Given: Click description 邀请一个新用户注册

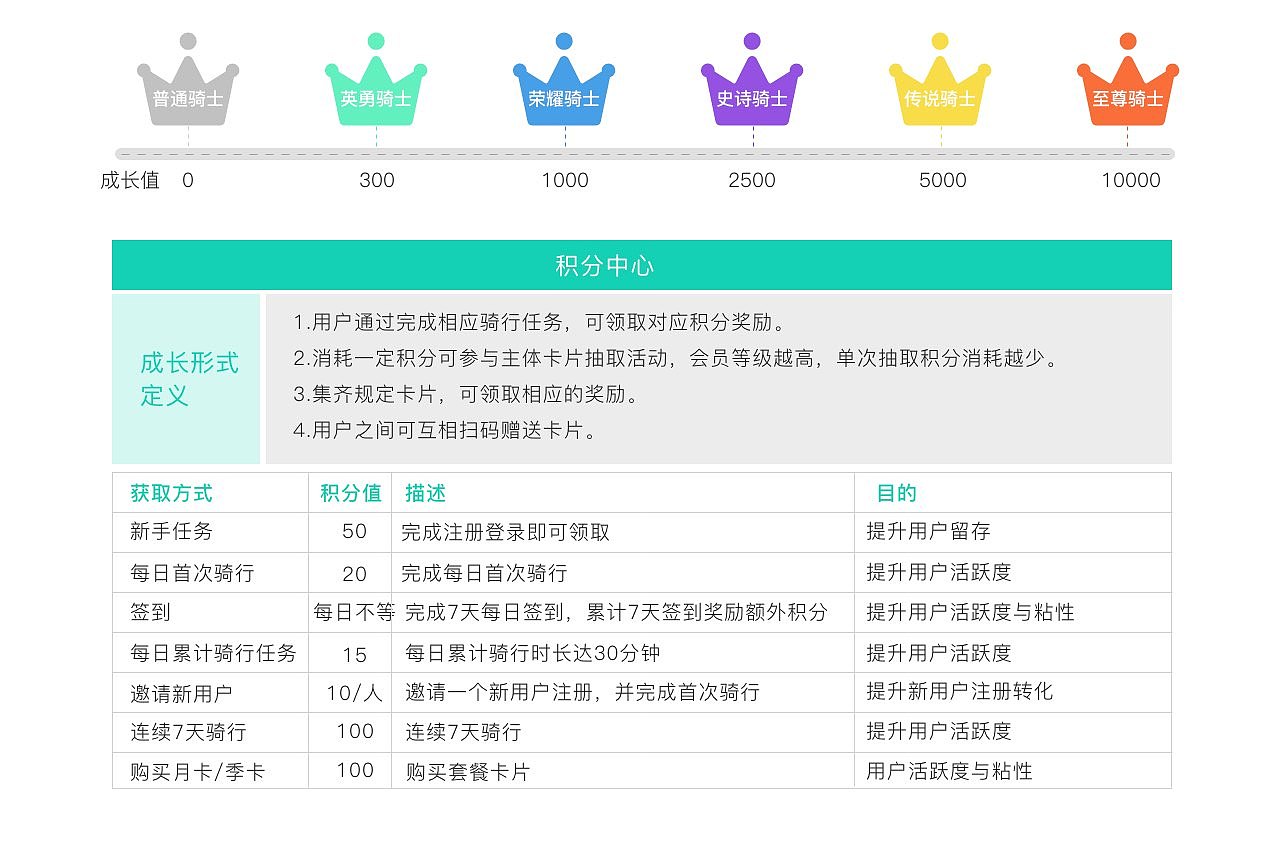Looking at the screenshot, I should click(x=582, y=692).
